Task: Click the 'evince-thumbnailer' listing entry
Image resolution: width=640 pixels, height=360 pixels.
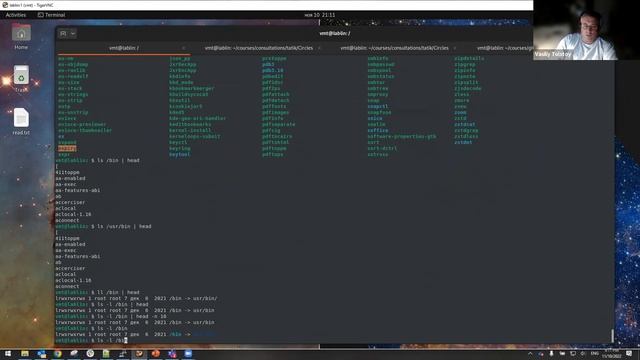Action: click(85, 130)
